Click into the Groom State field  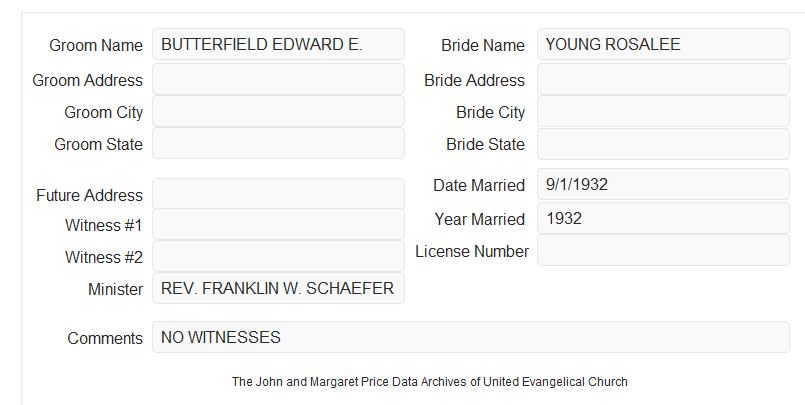[x=278, y=143]
